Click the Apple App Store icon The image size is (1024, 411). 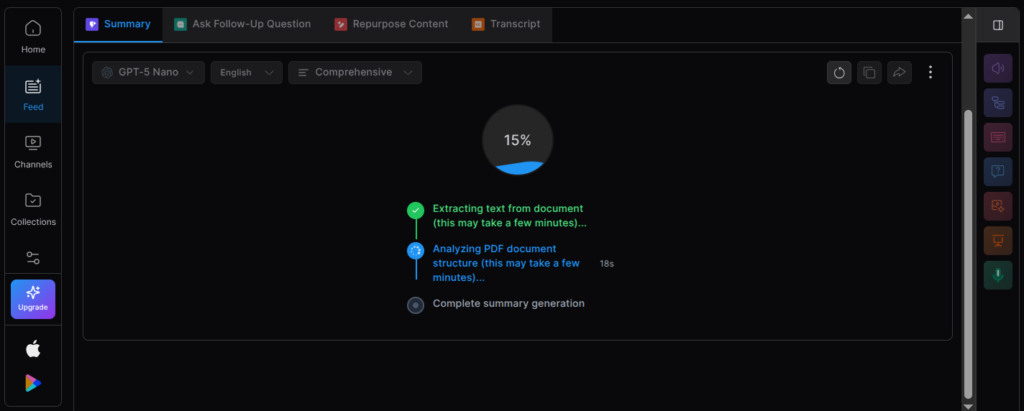(x=33, y=348)
